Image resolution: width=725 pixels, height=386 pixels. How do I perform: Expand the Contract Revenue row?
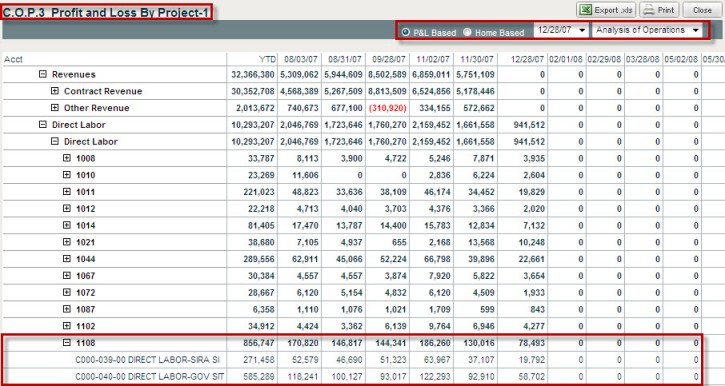[55, 91]
